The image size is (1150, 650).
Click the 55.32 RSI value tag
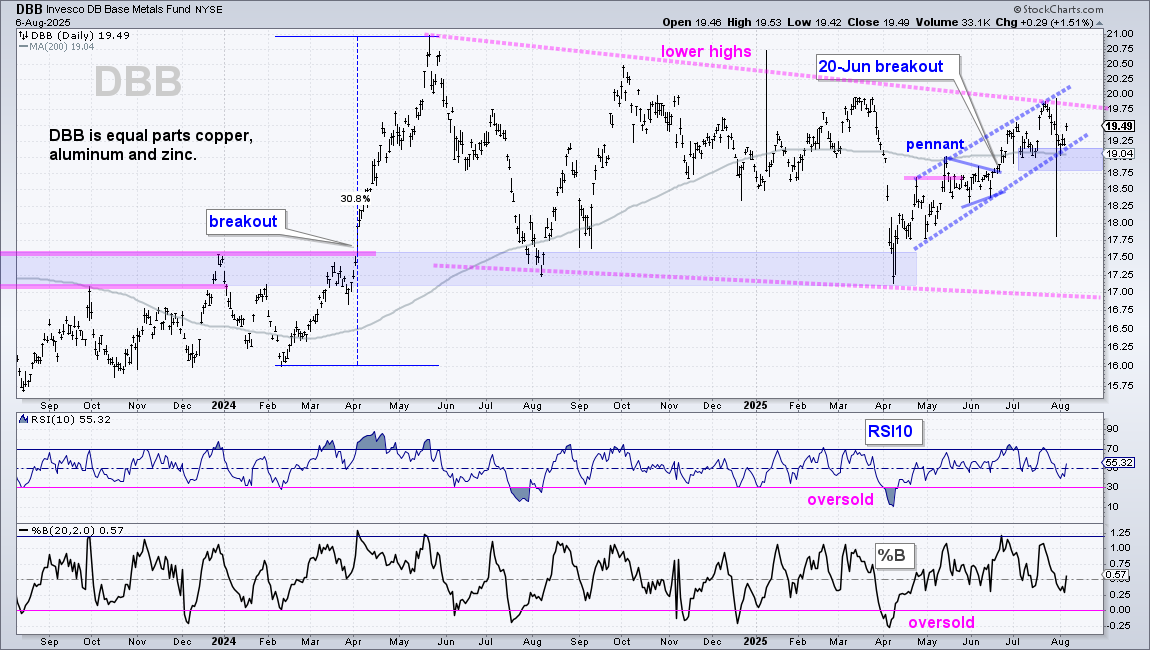[x=1120, y=463]
